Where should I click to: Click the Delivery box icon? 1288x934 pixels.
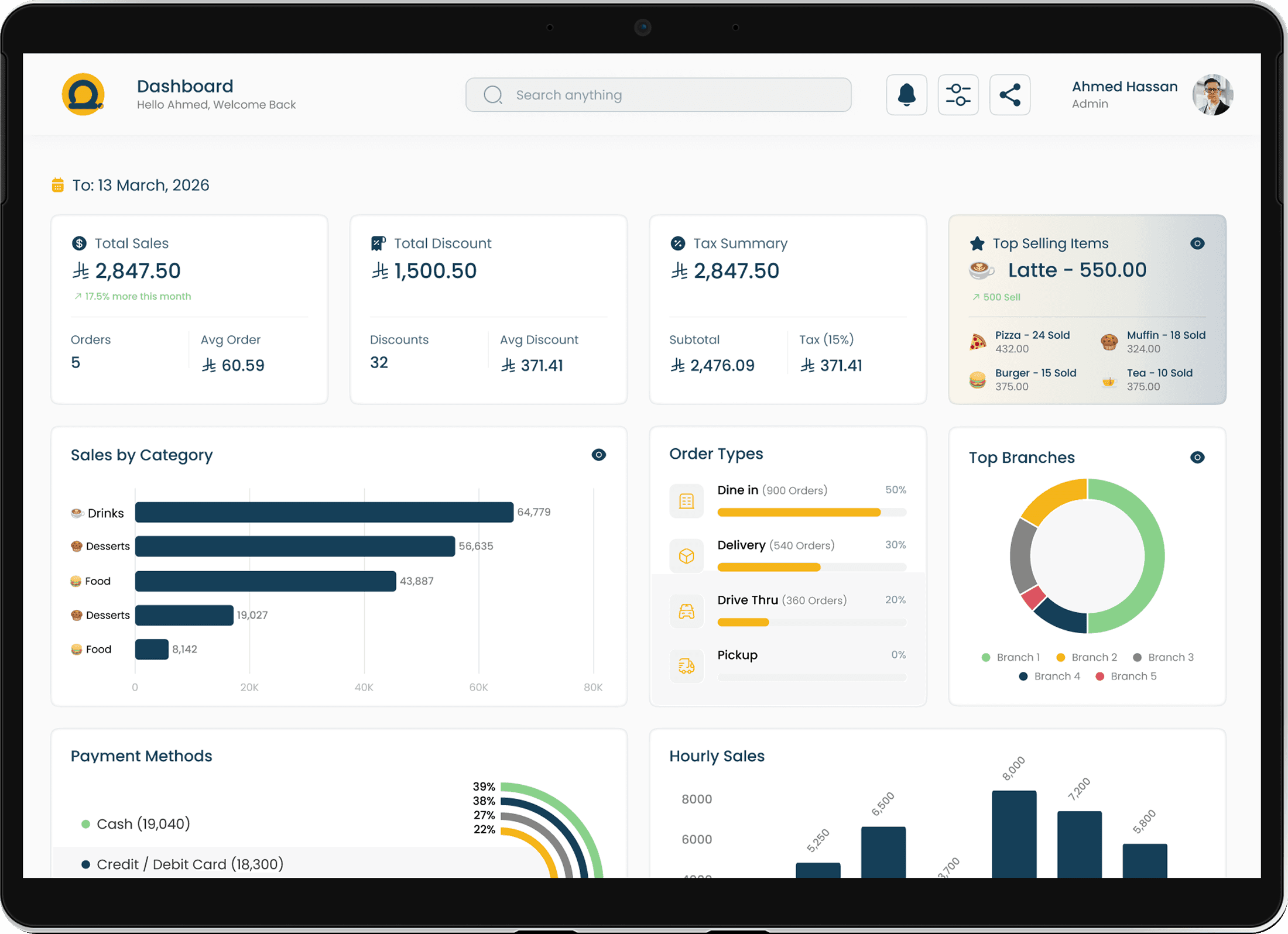pyautogui.click(x=686, y=556)
